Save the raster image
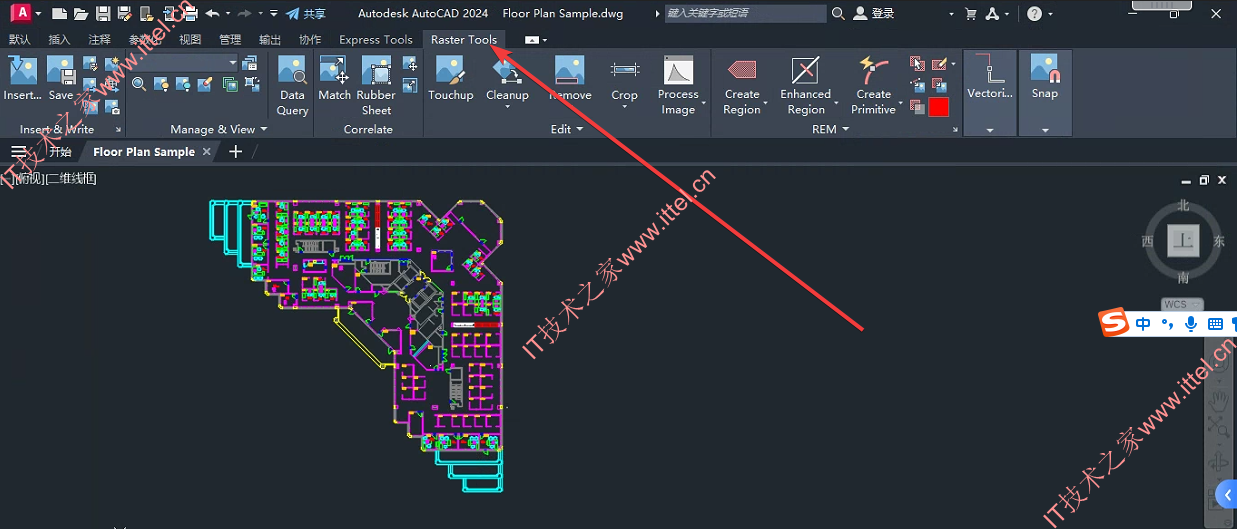This screenshot has width=1237, height=529. [x=61, y=79]
